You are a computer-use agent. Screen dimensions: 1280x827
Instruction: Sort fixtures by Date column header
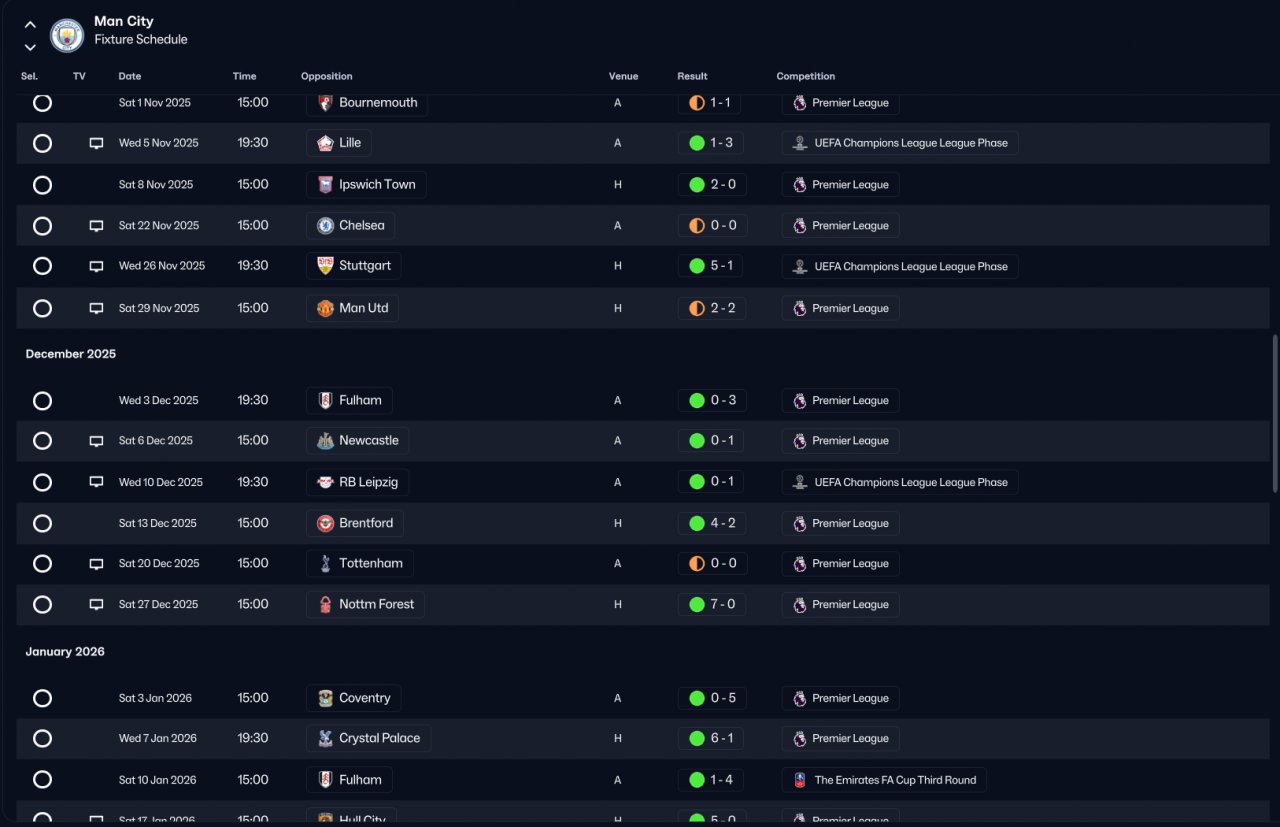pos(130,76)
